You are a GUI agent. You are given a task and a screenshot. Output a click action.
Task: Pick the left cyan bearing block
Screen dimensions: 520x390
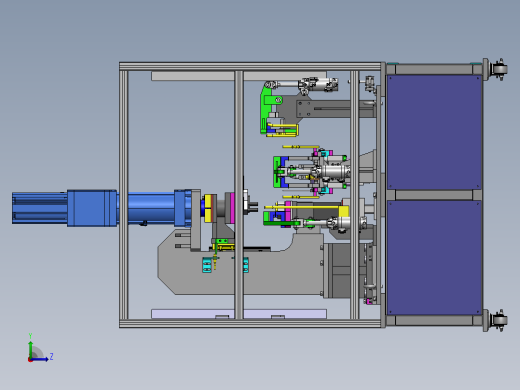(207, 265)
